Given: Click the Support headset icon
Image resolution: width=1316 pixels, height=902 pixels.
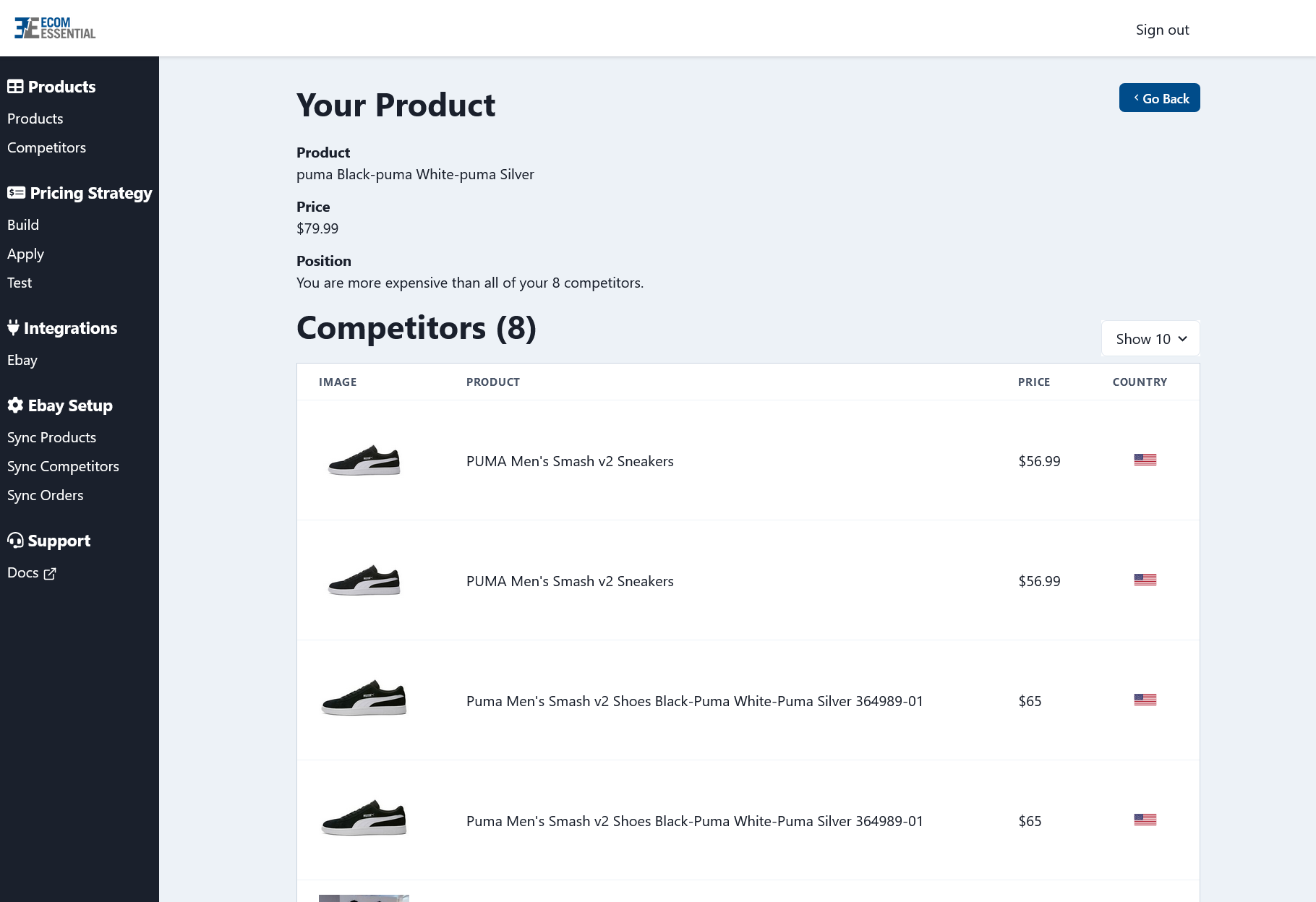Looking at the screenshot, I should [15, 541].
